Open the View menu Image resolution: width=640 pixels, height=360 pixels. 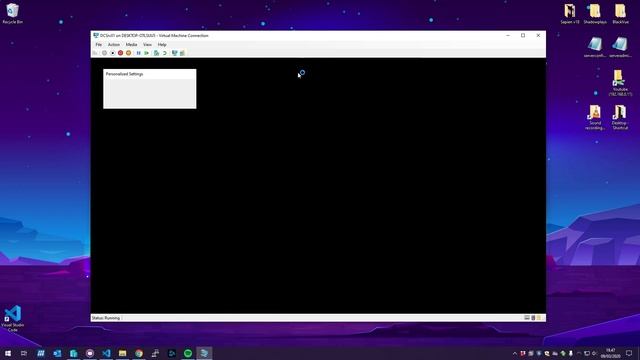coord(147,44)
